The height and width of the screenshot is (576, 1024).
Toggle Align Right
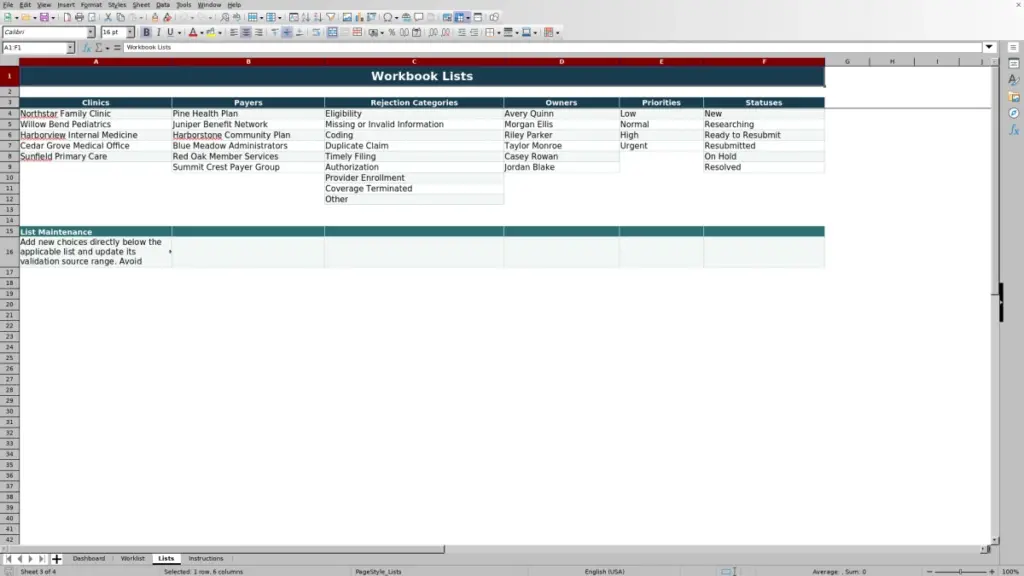coord(259,33)
